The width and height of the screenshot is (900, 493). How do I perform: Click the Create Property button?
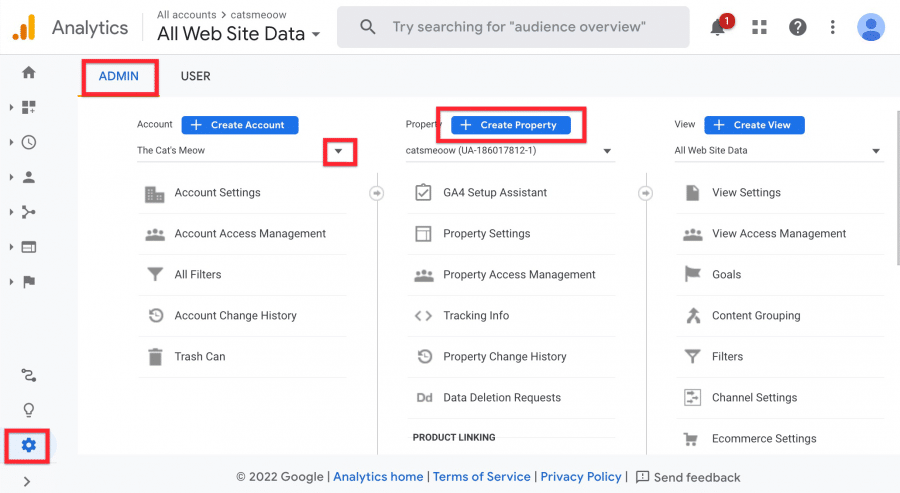tap(511, 125)
